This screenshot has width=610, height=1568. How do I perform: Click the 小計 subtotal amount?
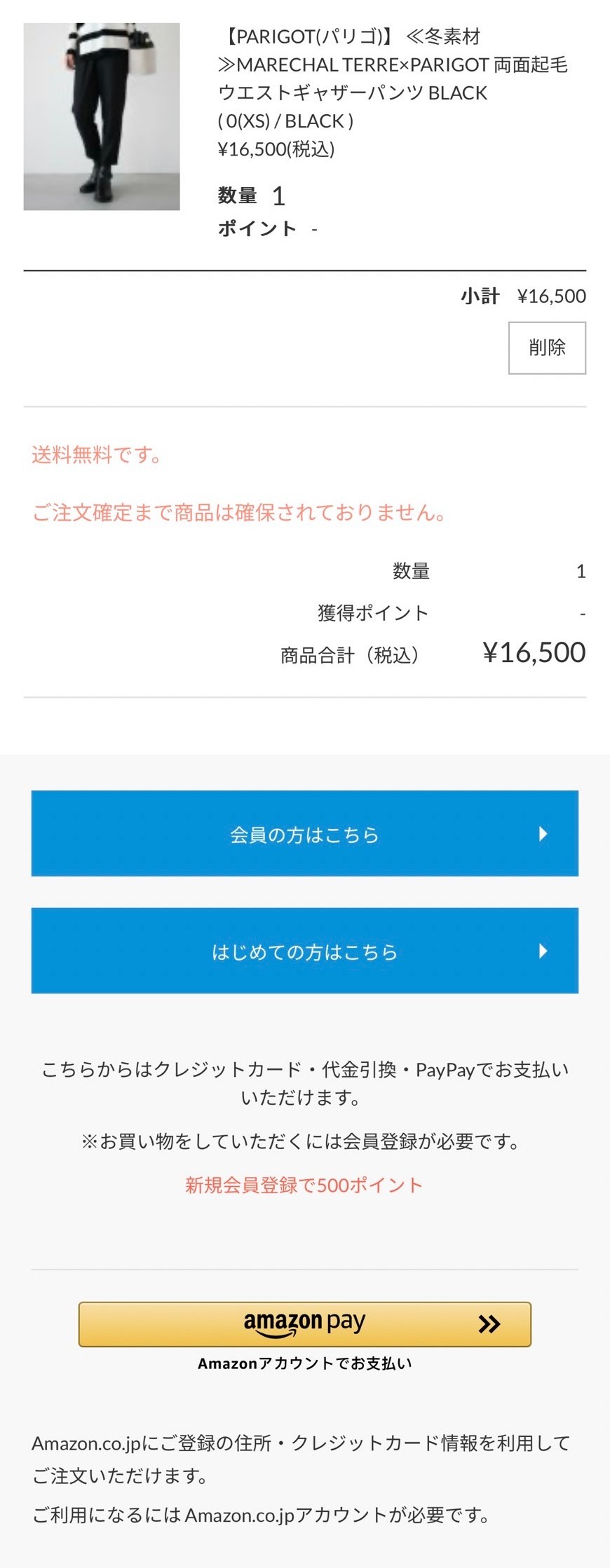(551, 296)
